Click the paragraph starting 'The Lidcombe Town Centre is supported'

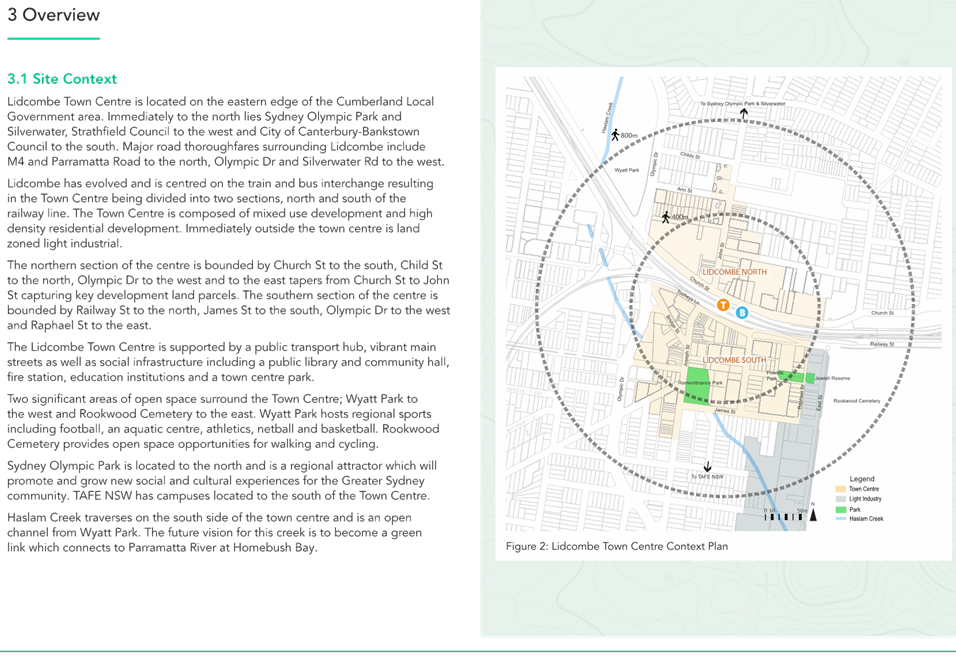(228, 362)
